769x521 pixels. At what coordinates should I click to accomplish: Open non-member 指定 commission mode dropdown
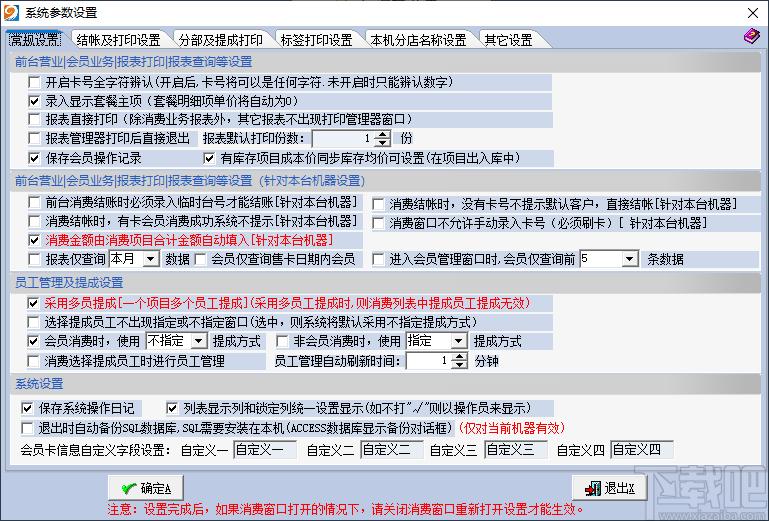tap(457, 341)
